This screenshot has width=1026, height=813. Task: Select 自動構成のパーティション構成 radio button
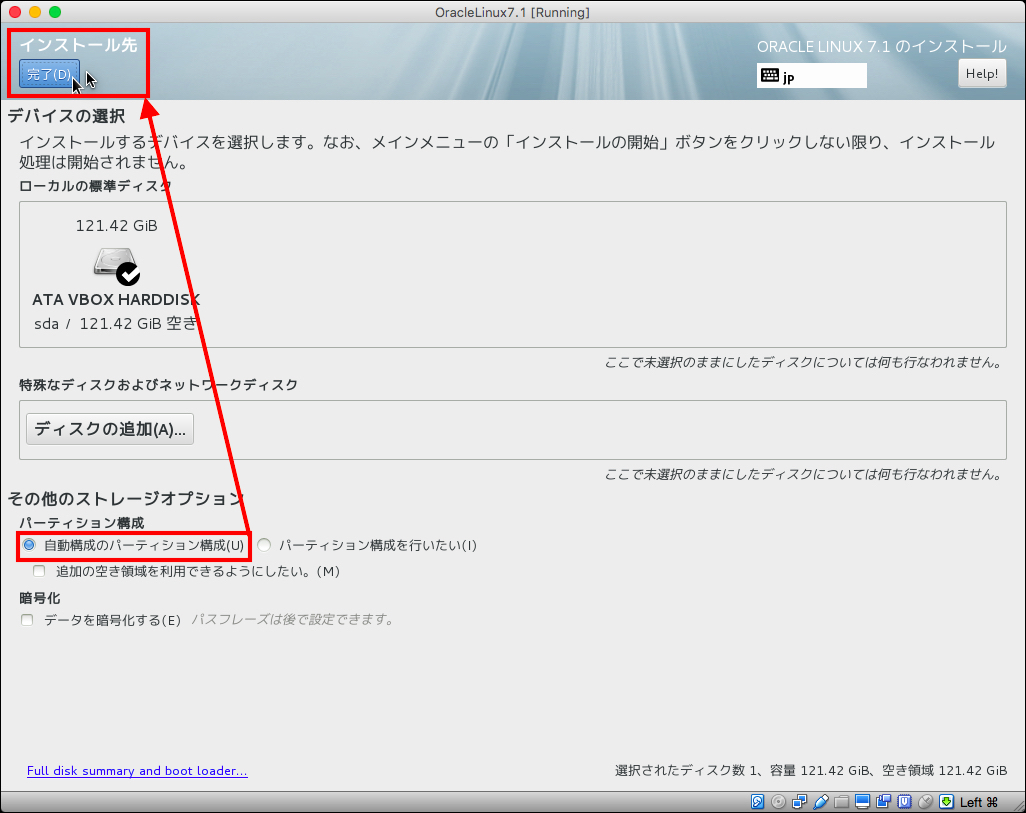29,545
